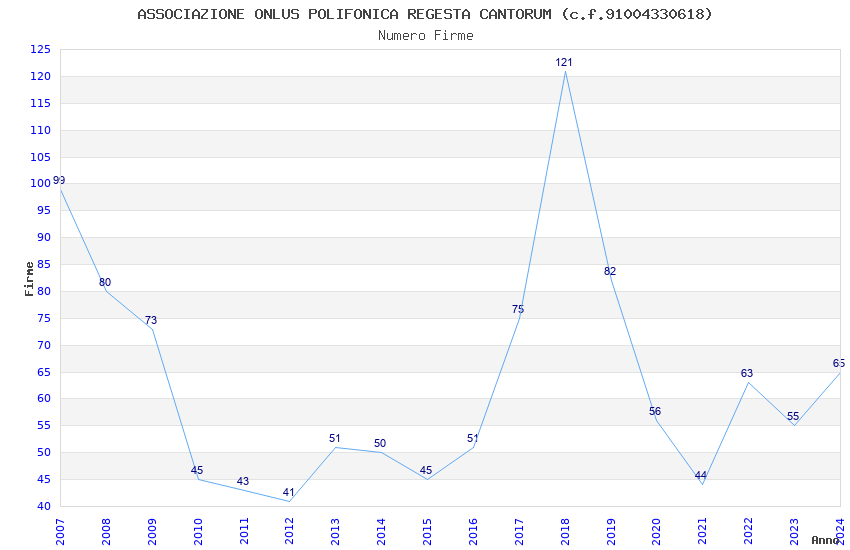Screen dimensions: 850x550
Task: Select the data label '43' for 2011
Action: pos(243,481)
